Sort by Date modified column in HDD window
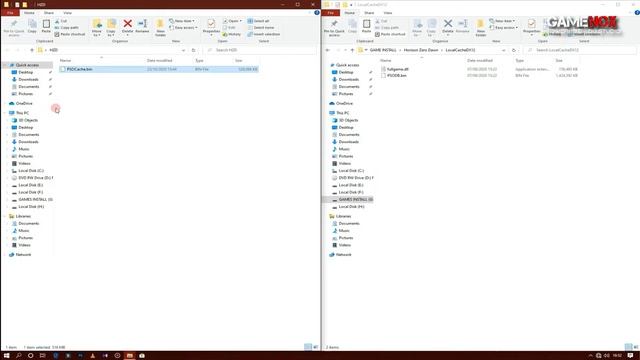This screenshot has width=640, height=360. coord(160,60)
